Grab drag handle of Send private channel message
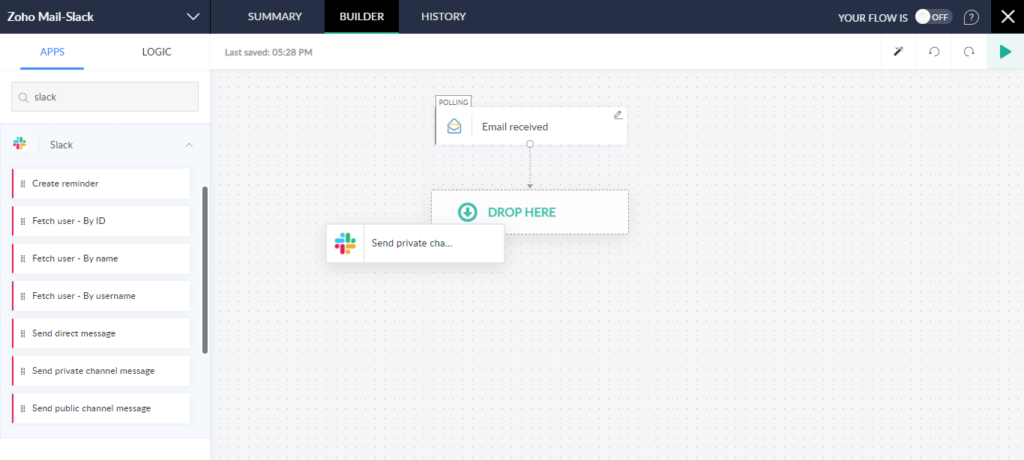Screen dimensions: 1024x460 pyautogui.click(x=24, y=370)
